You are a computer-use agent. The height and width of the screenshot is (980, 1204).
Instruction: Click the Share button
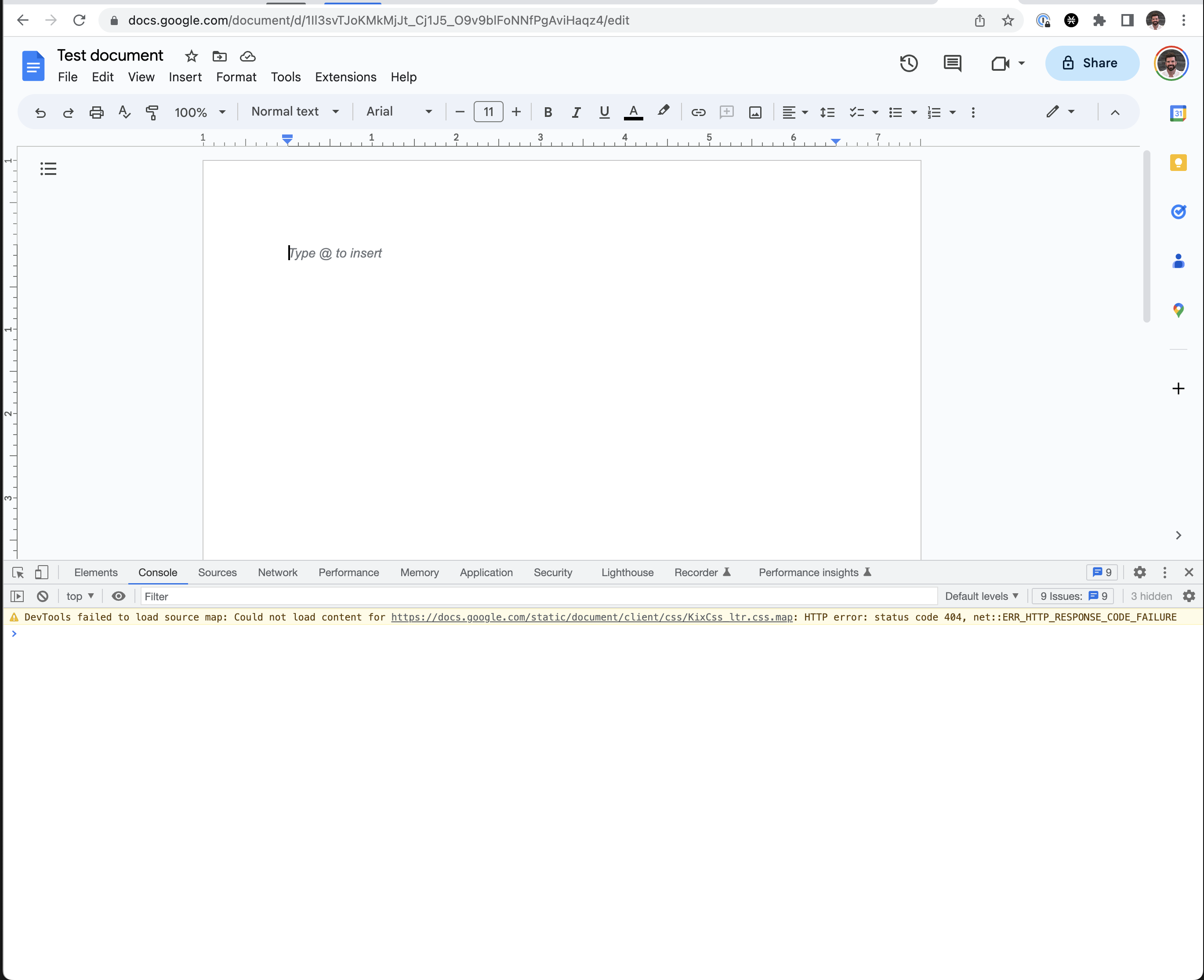point(1091,63)
